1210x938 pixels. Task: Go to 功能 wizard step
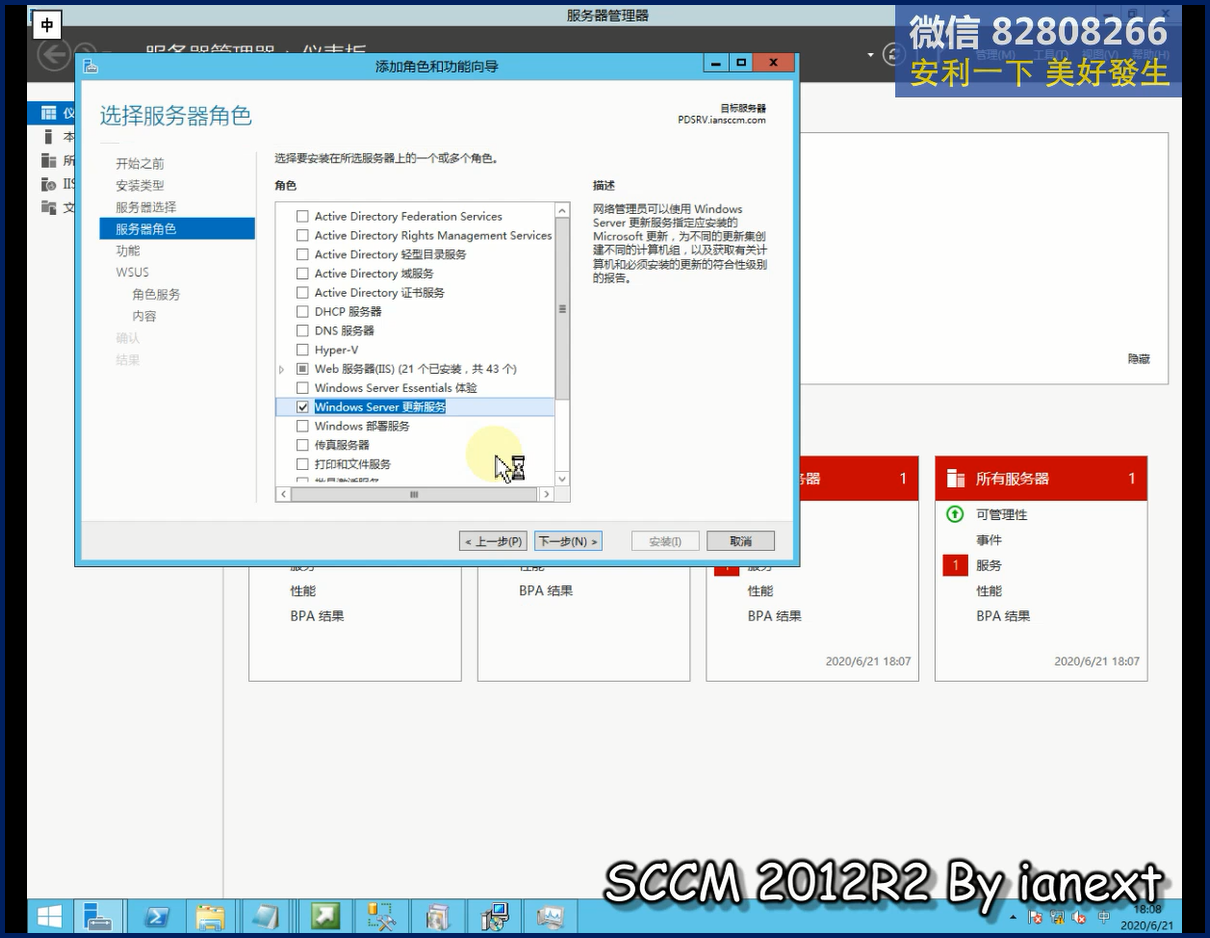click(128, 251)
